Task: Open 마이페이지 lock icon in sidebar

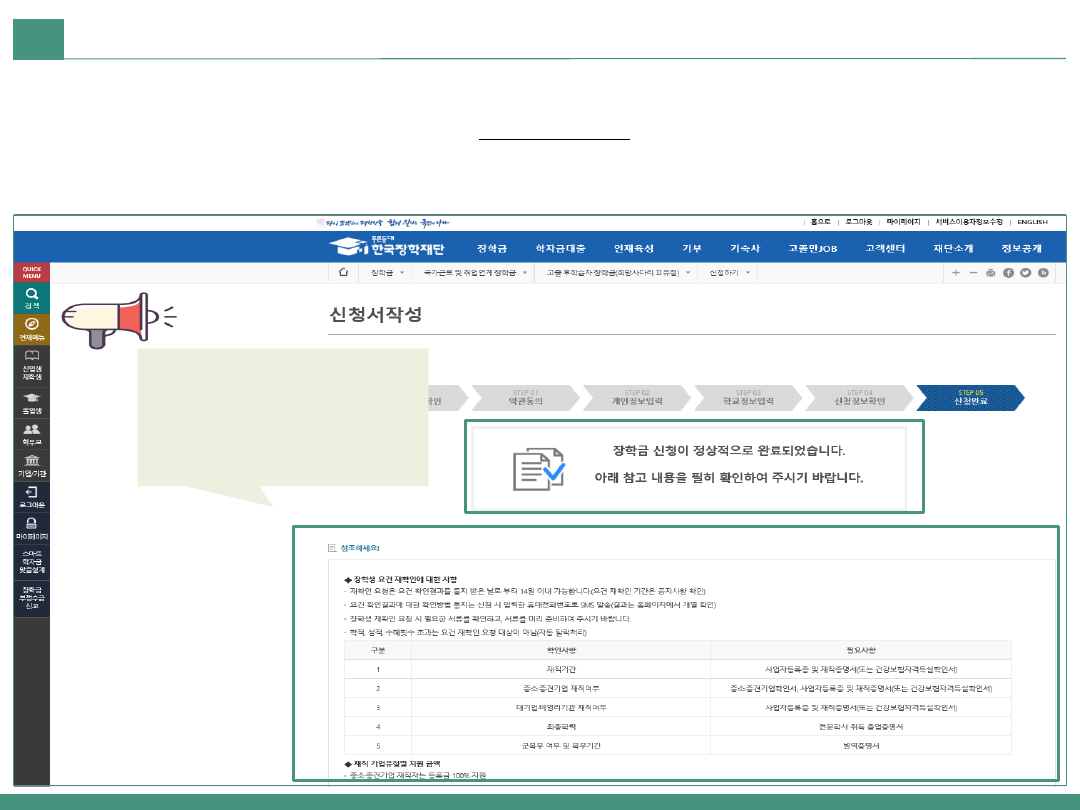Action: [32, 527]
